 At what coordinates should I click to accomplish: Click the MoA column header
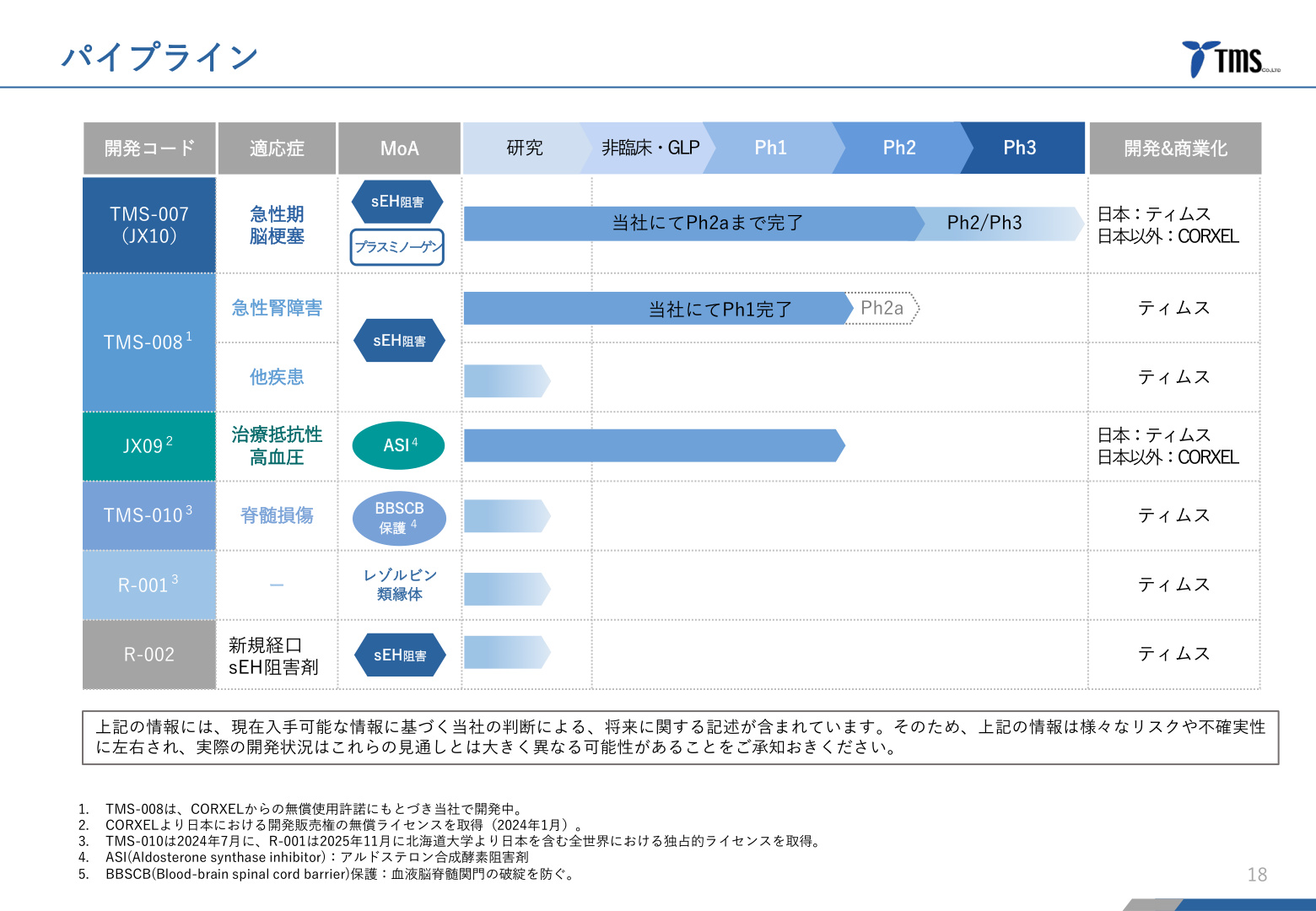(x=399, y=148)
